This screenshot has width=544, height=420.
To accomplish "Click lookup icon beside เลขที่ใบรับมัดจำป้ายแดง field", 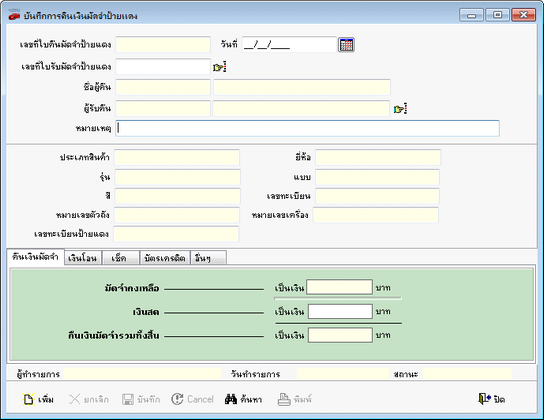I will (x=220, y=67).
